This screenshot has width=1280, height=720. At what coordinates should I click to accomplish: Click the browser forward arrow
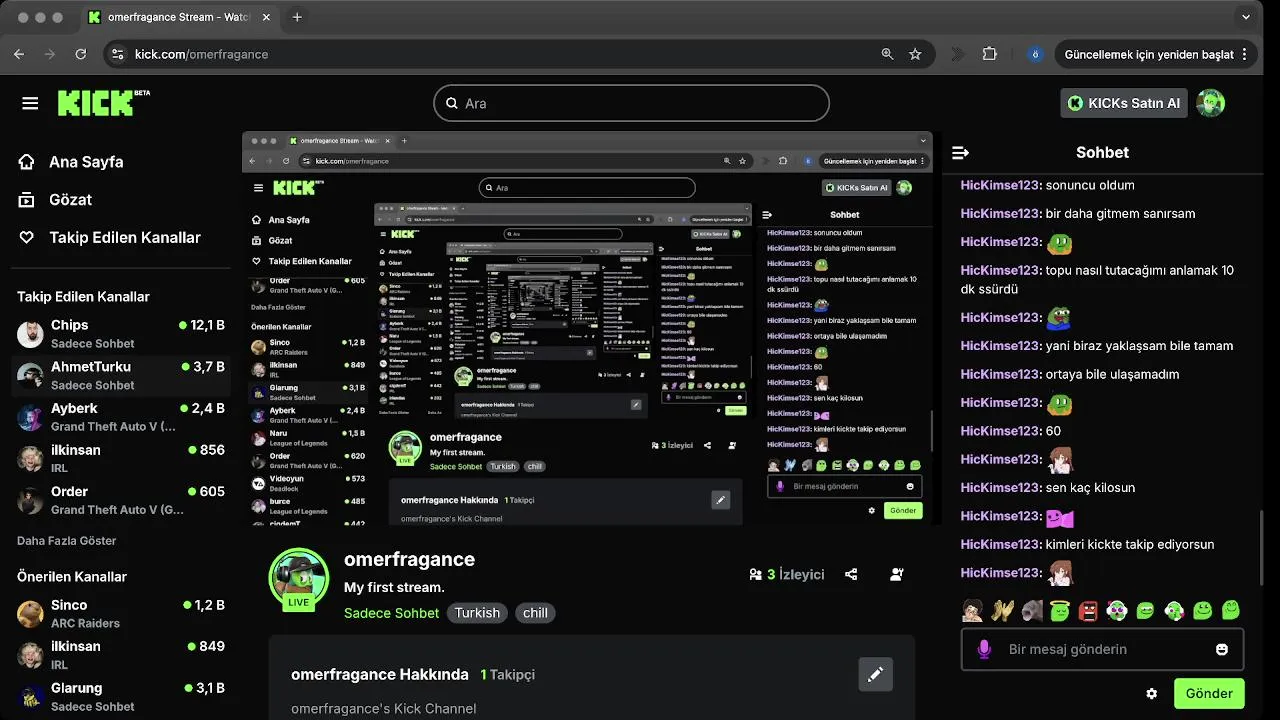click(50, 54)
